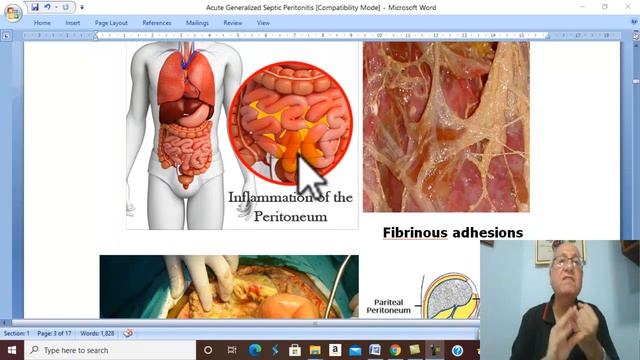Select the surgery photograph
The image size is (640, 360).
[229, 287]
